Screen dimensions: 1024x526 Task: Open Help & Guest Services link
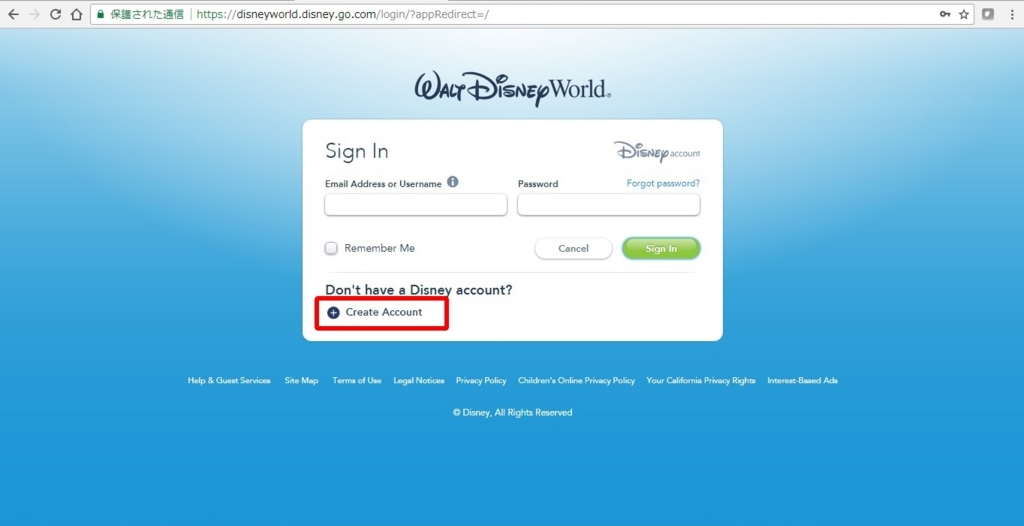(229, 380)
